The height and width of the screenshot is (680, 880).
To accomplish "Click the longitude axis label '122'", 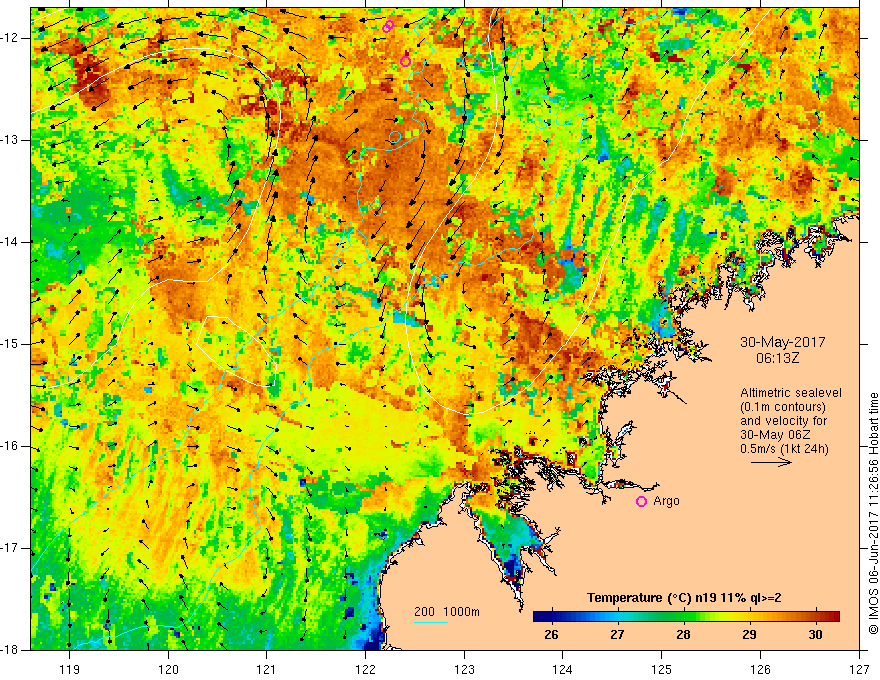I will tap(365, 669).
